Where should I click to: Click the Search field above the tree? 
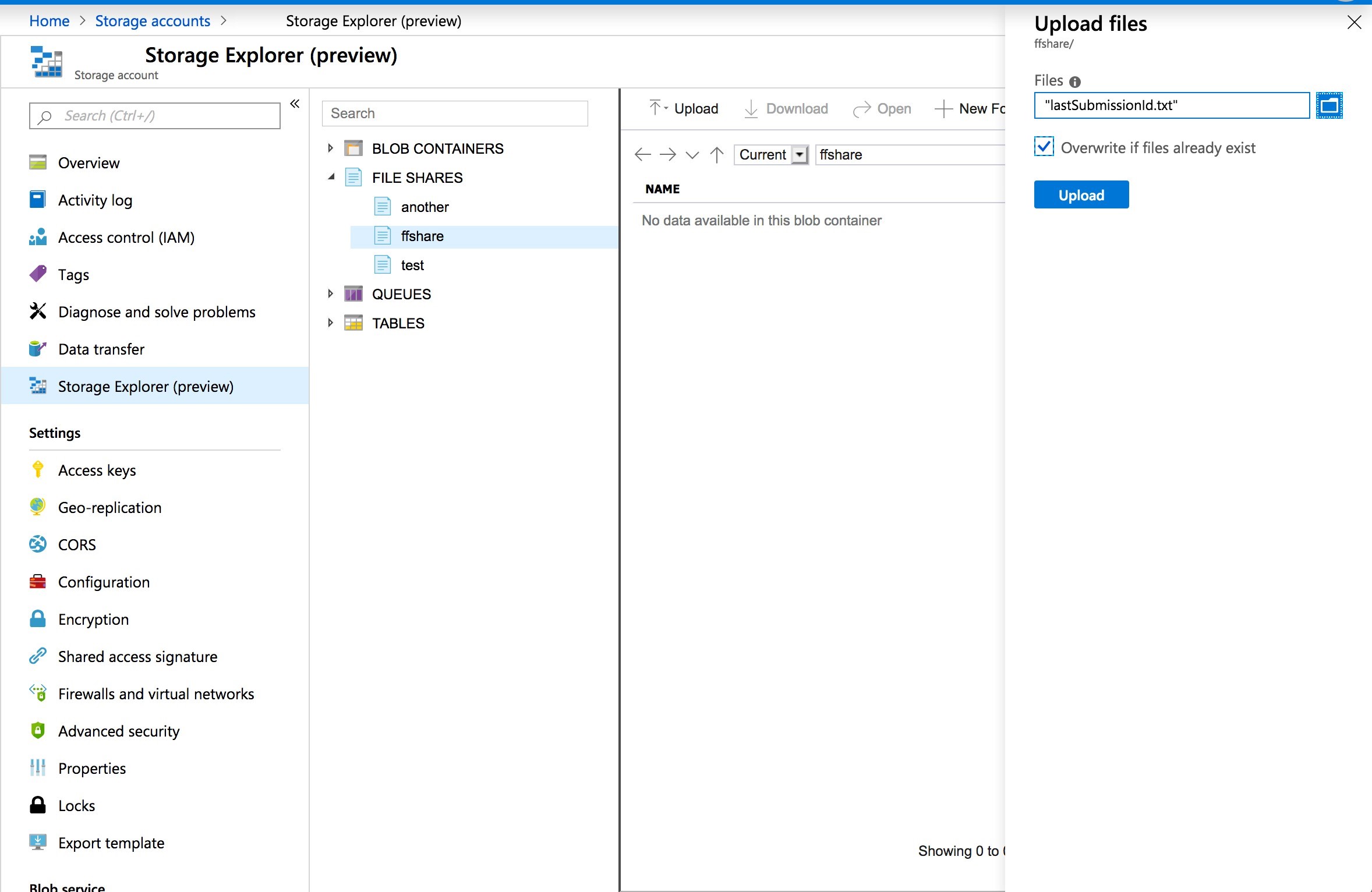[454, 113]
